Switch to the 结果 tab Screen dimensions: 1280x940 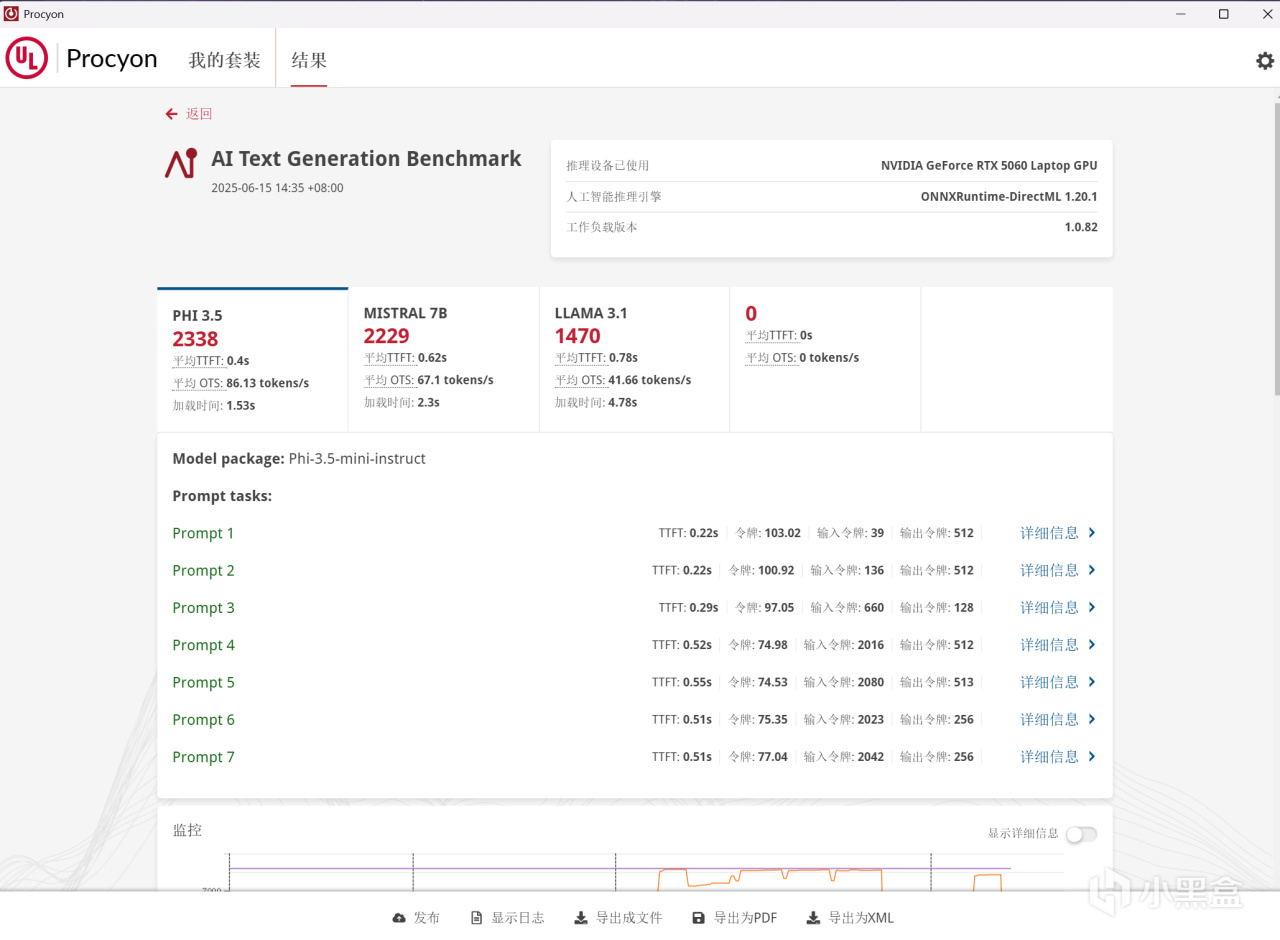point(309,60)
